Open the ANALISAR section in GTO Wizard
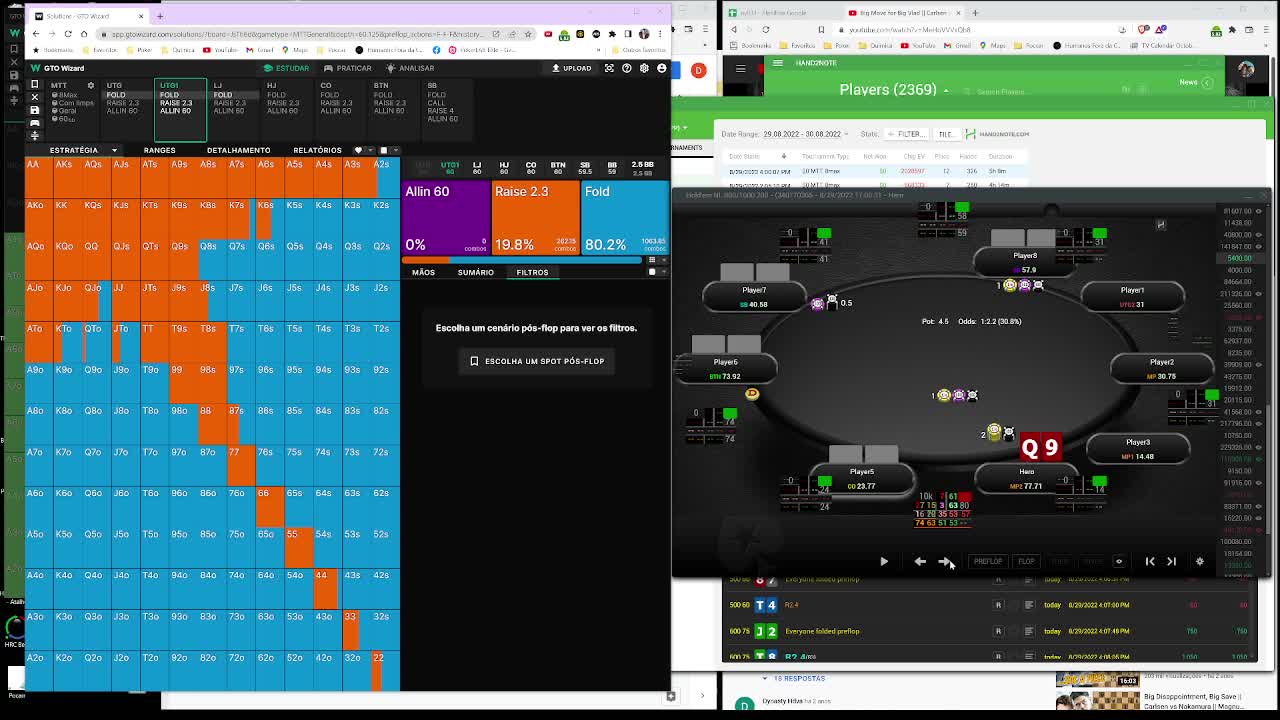Viewport: 1280px width, 720px height. tap(410, 68)
